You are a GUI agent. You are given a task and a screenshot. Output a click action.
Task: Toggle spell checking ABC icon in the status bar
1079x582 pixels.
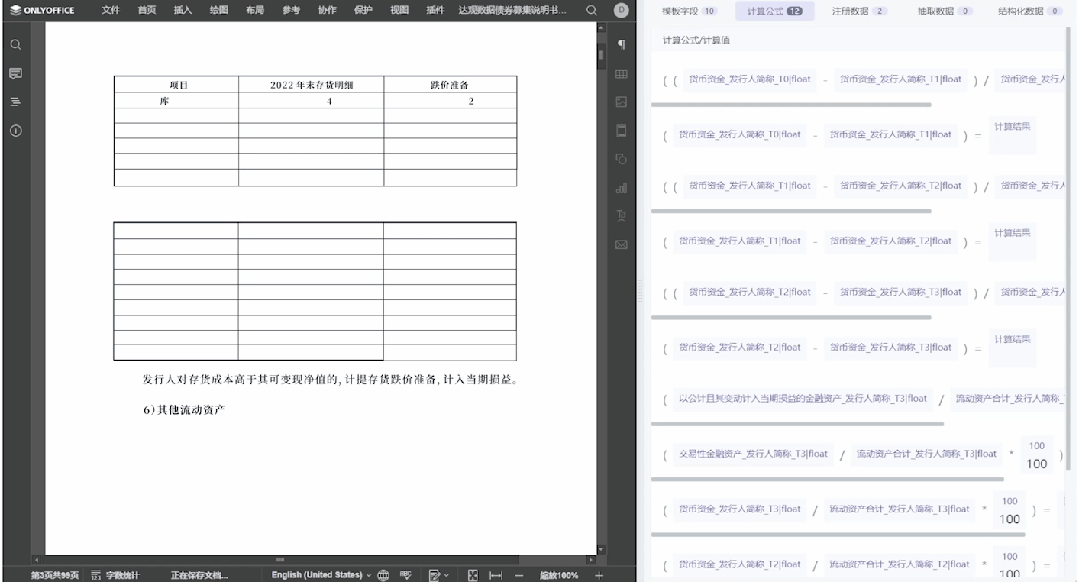pos(405,575)
